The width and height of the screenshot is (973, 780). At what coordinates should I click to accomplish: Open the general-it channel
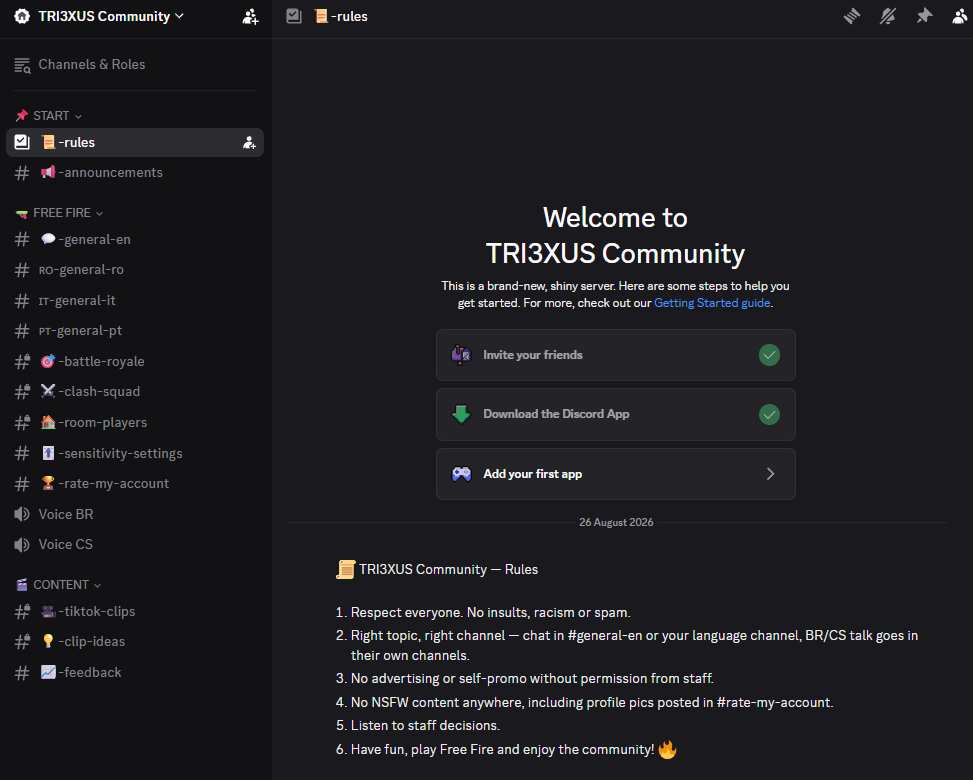pos(135,300)
